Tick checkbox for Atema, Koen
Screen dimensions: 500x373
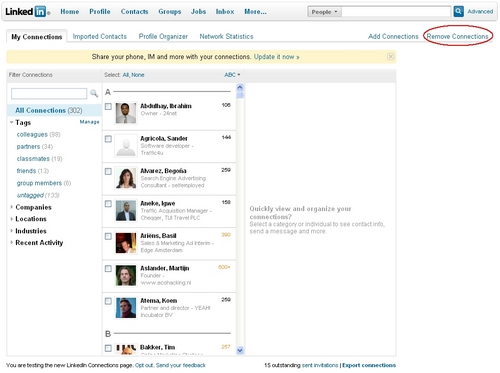pos(108,301)
